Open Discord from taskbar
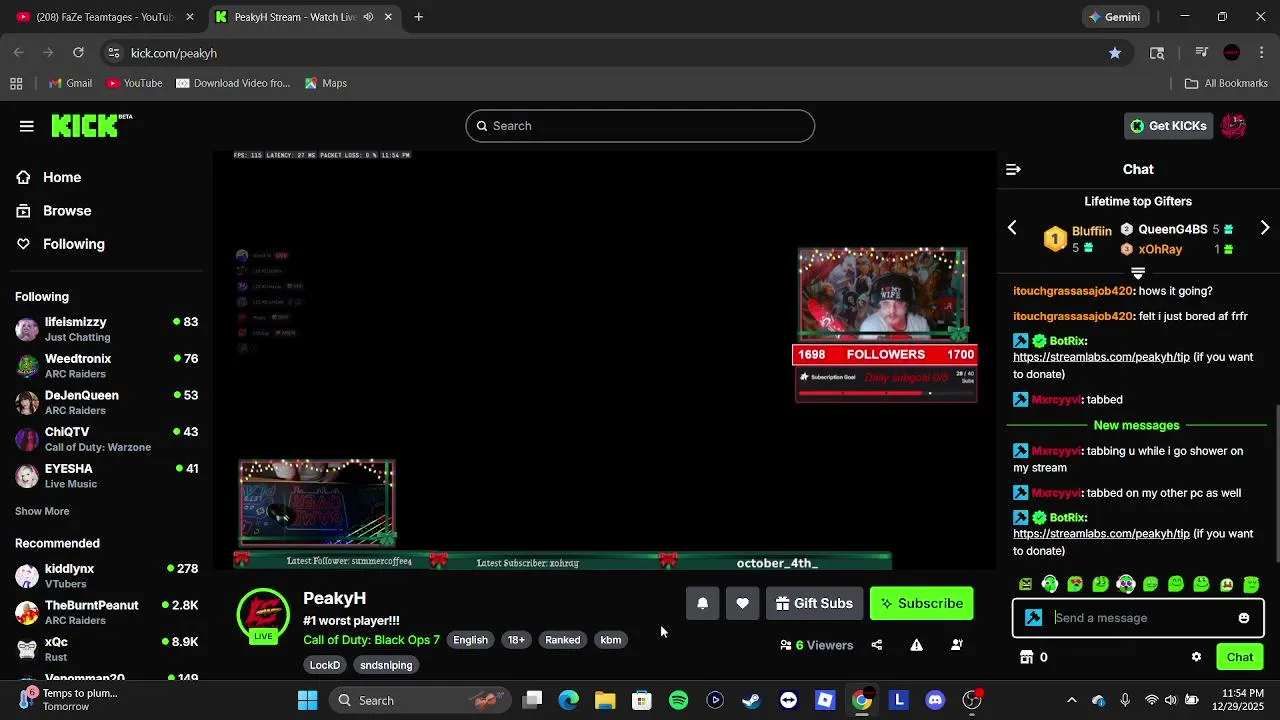 (935, 700)
